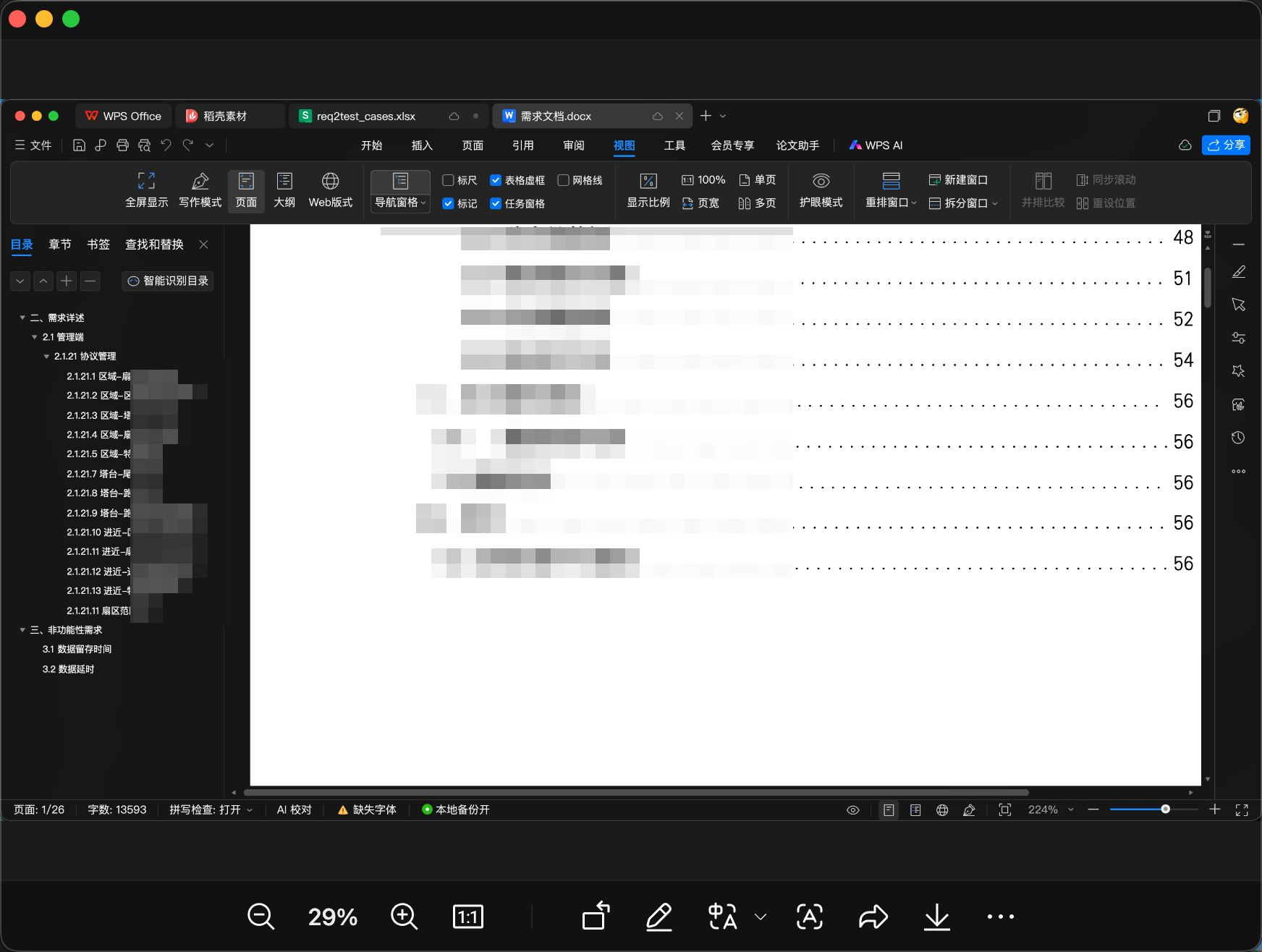
Task: Click the download icon in preview bar
Action: click(937, 917)
